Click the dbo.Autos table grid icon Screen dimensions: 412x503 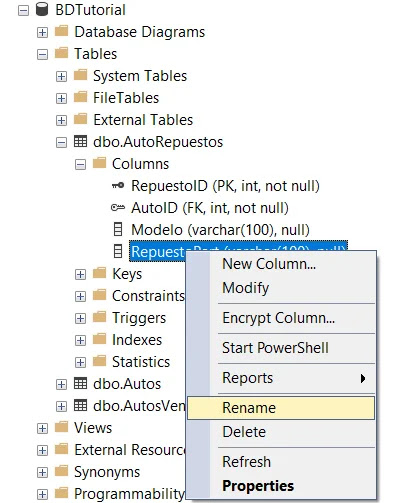tap(80, 384)
